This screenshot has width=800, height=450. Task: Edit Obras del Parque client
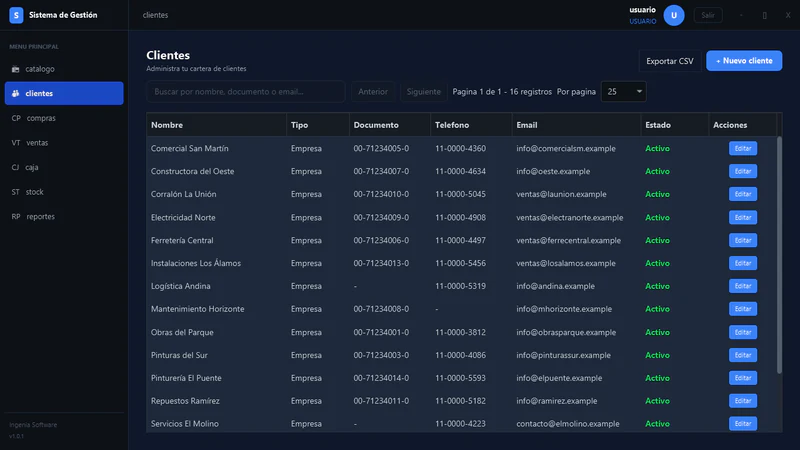(x=743, y=332)
